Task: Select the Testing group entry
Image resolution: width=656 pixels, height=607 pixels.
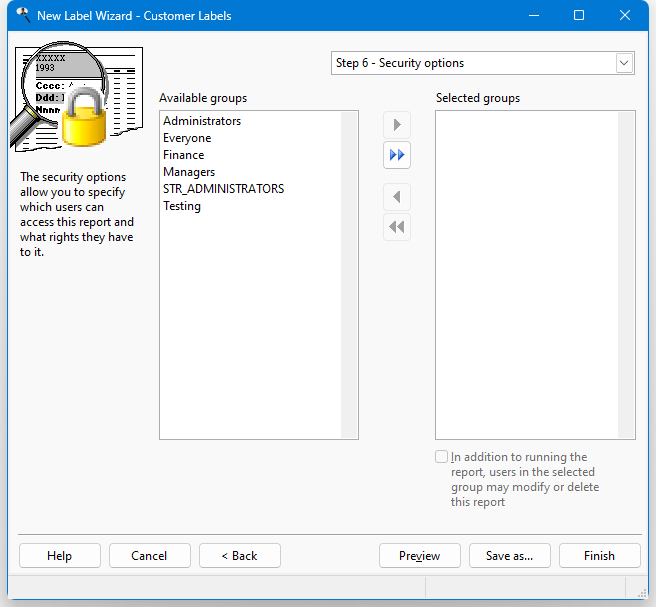Action: 182,206
